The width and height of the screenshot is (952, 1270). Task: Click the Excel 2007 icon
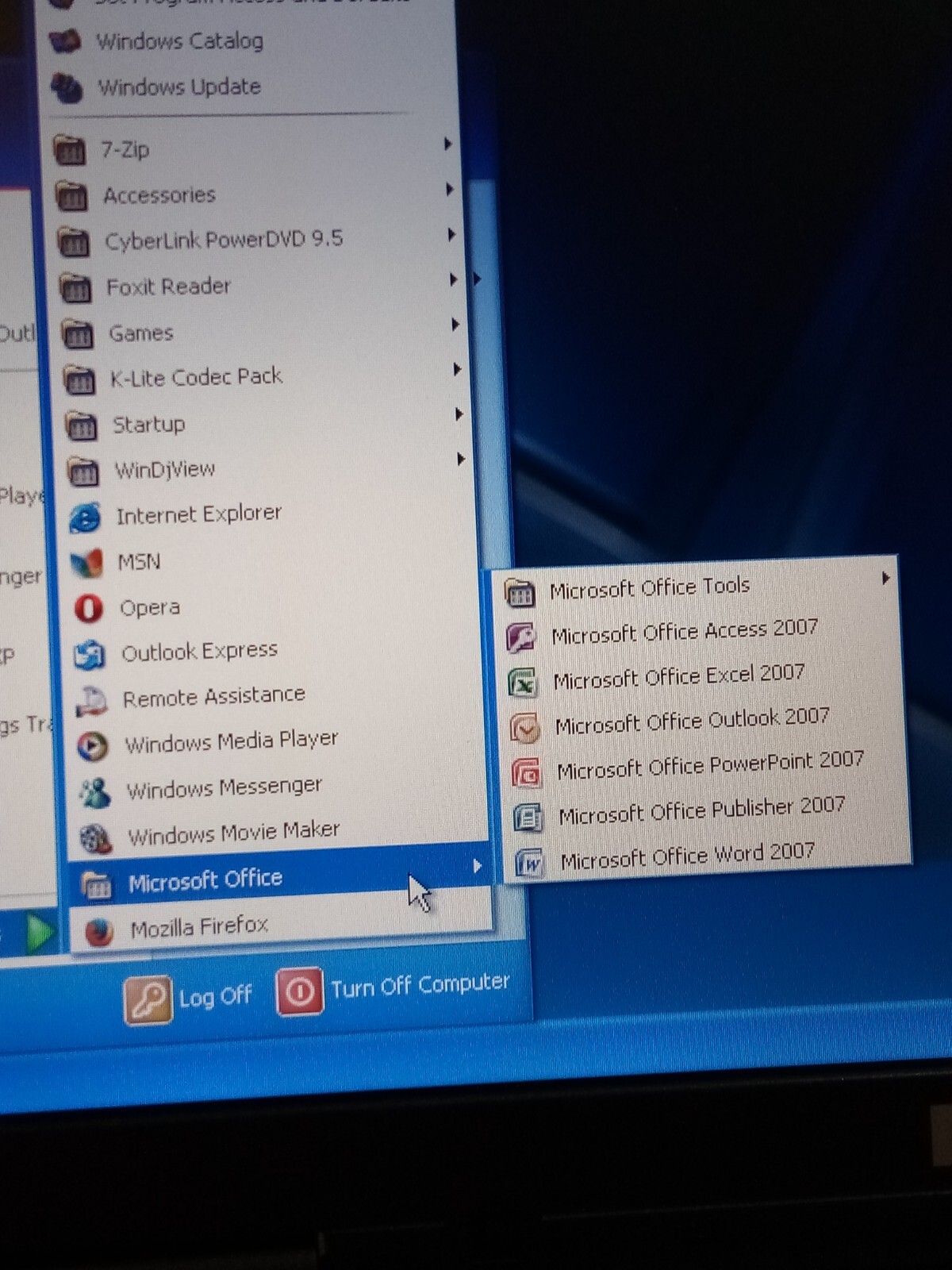click(x=523, y=683)
